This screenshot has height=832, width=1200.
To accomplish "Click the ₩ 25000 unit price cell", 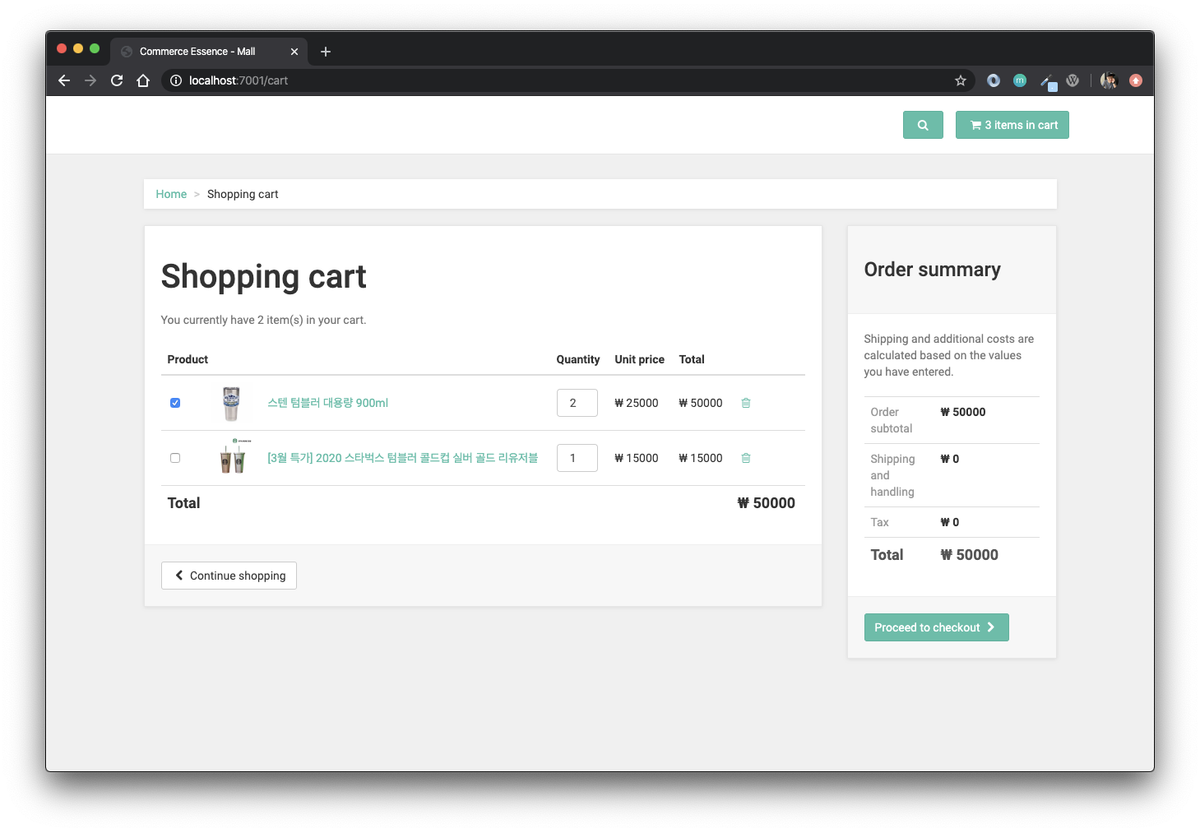I will coord(637,403).
